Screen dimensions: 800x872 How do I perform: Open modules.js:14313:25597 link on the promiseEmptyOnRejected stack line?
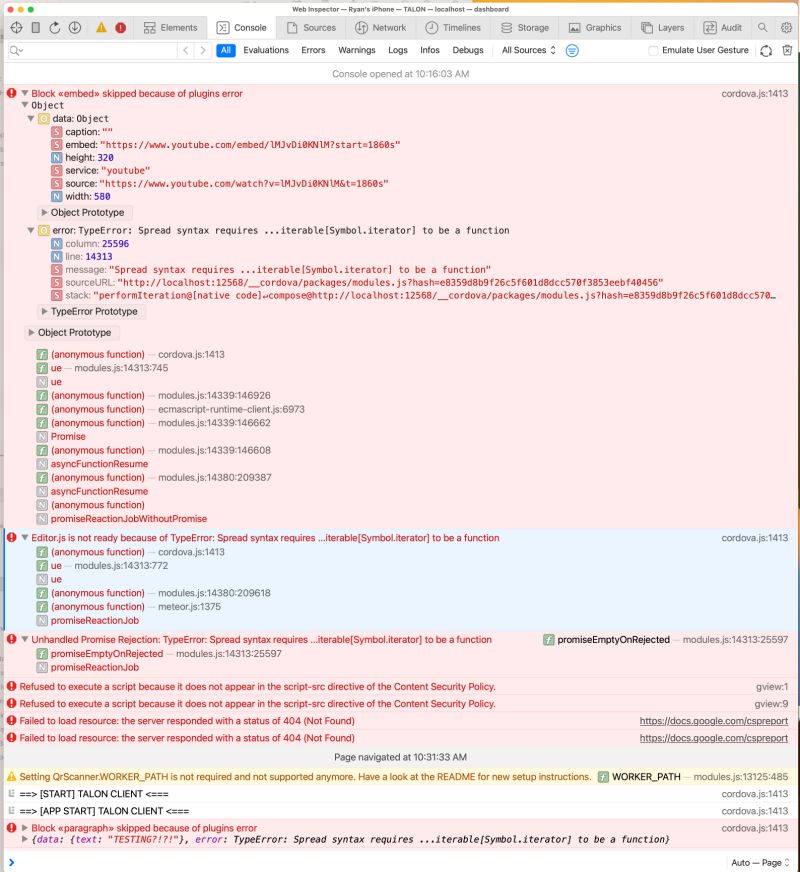[228, 653]
